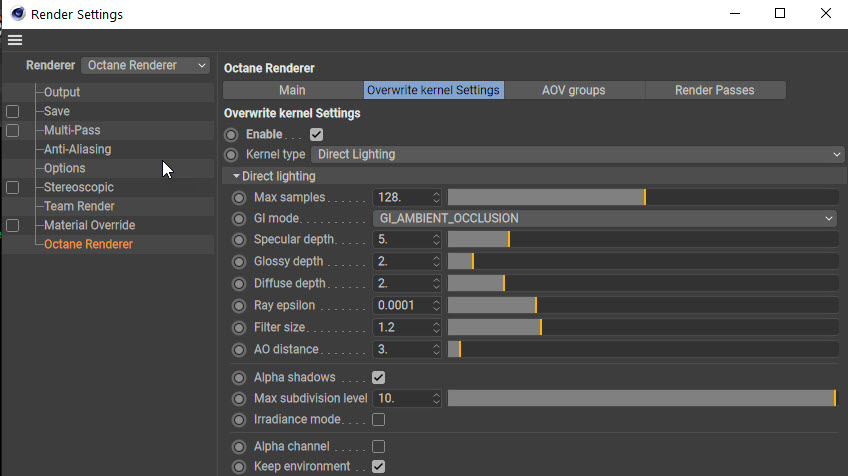
Task: Open the hamburger menu icon
Action: tap(14, 40)
